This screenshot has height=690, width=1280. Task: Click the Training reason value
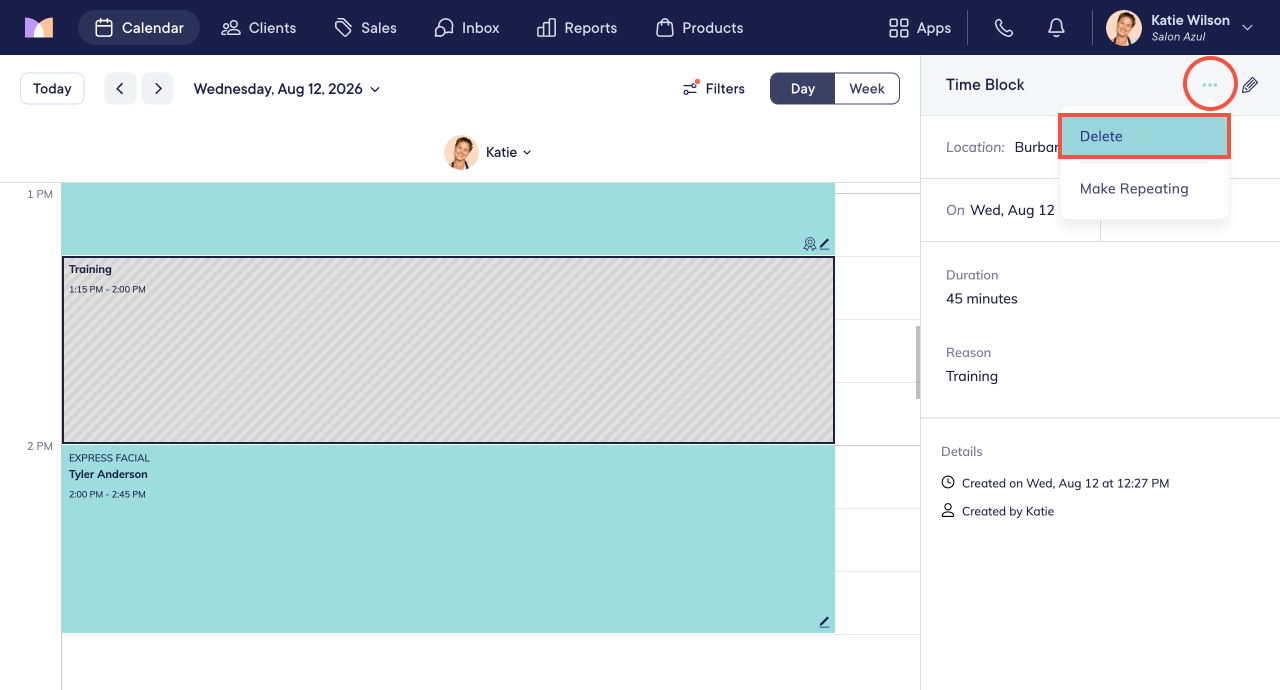[x=972, y=376]
